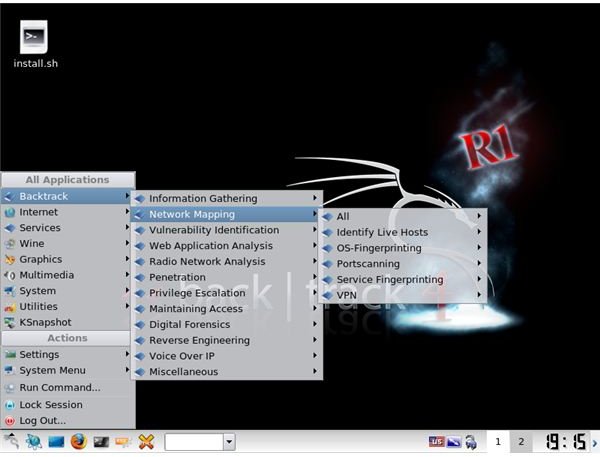This screenshot has height=457, width=600.
Task: Open the VPN submenu
Action: [403, 295]
